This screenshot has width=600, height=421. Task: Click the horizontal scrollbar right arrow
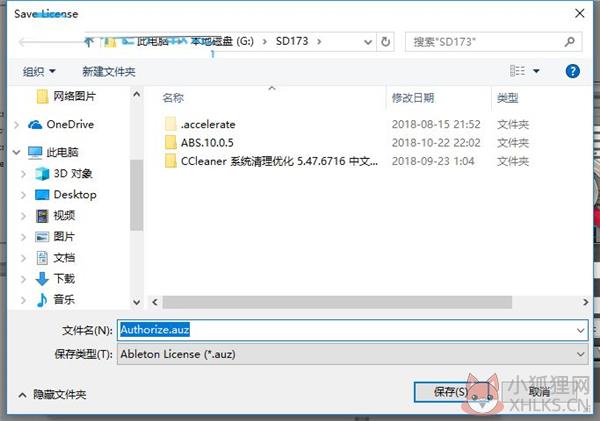585,302
